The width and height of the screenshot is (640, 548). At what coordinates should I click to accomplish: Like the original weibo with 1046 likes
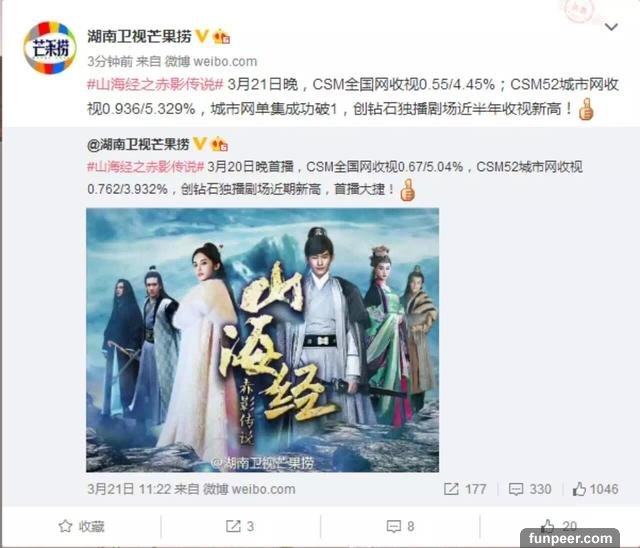click(x=595, y=489)
